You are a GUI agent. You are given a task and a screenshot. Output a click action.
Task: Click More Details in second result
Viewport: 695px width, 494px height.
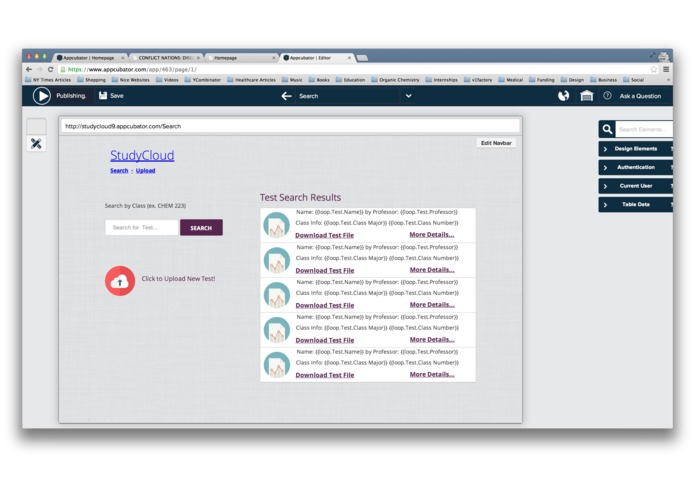[x=432, y=270]
